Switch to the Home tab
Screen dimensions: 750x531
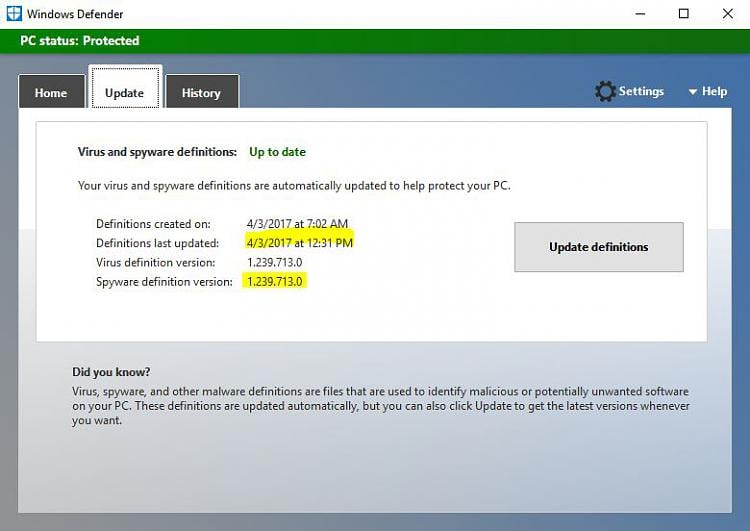(x=51, y=93)
